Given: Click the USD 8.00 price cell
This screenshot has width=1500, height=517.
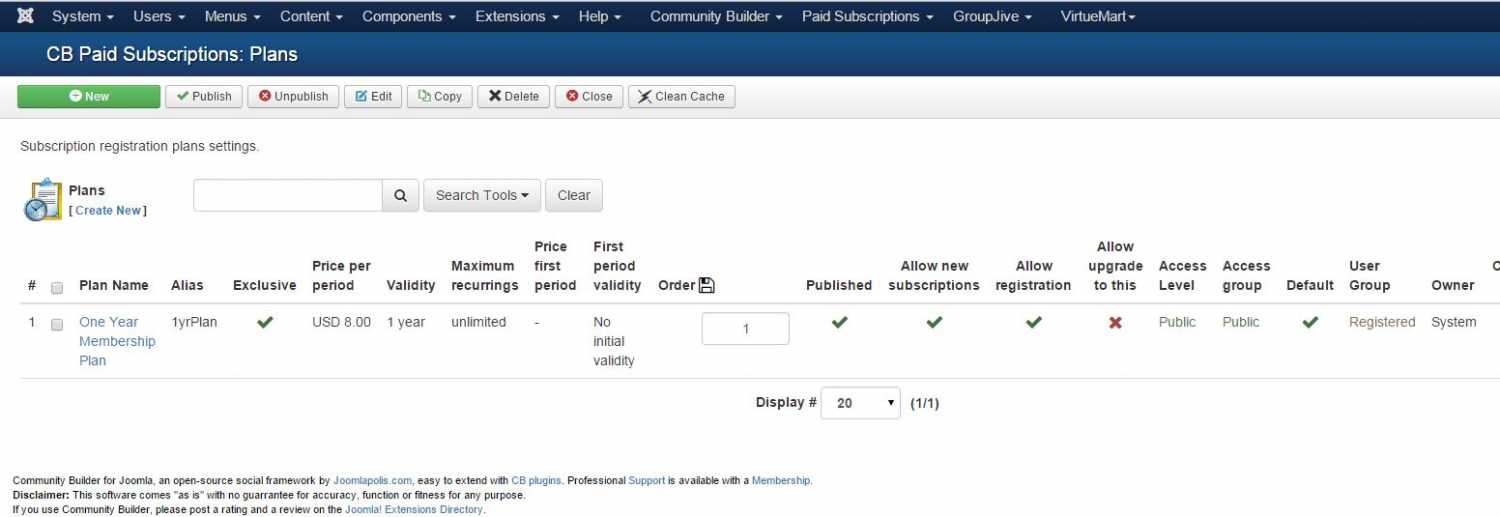Looking at the screenshot, I should click(x=341, y=322).
